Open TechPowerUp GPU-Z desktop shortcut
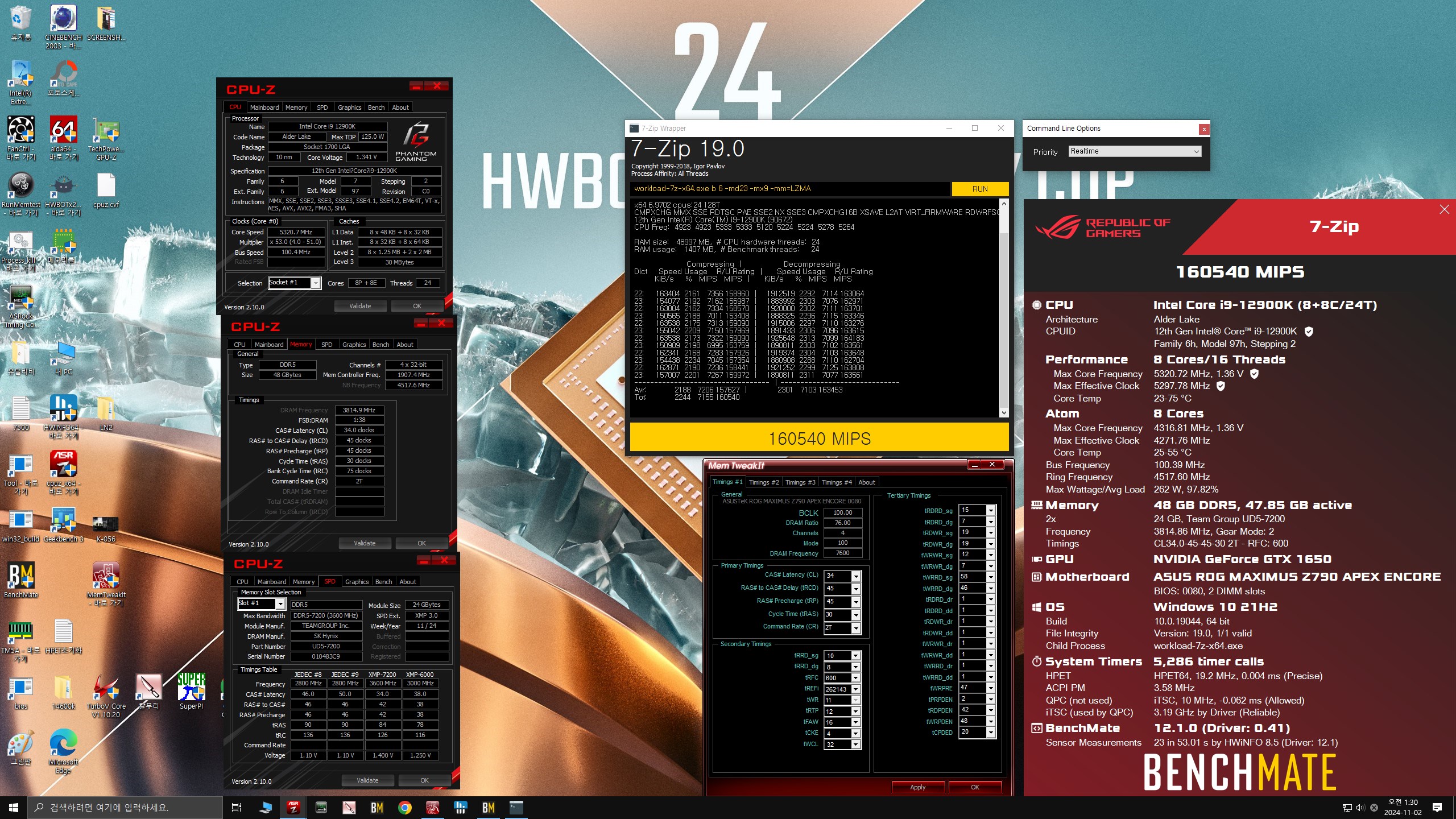This screenshot has height=819, width=1456. [x=106, y=138]
